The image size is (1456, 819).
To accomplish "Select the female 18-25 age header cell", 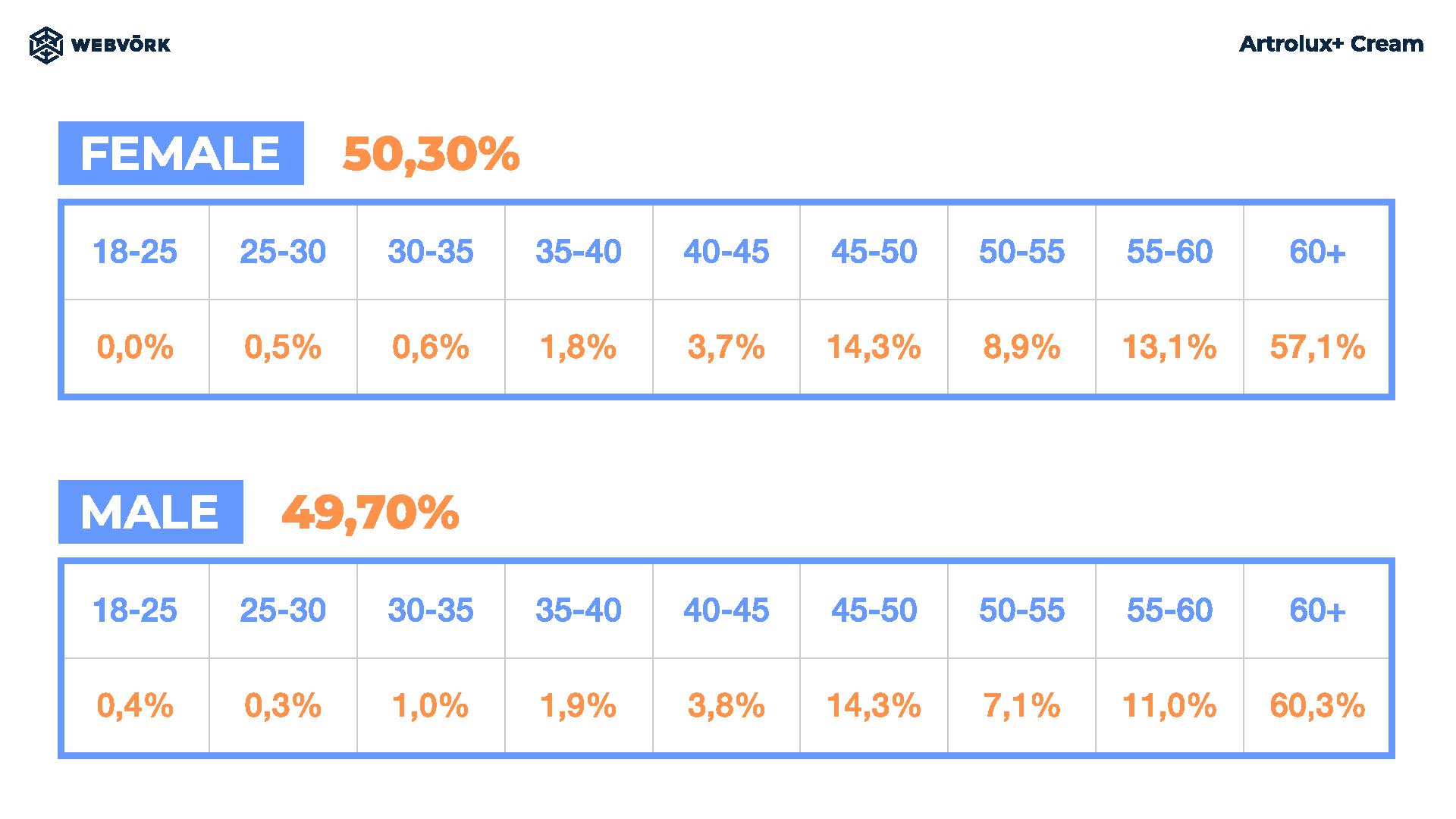I will (136, 252).
